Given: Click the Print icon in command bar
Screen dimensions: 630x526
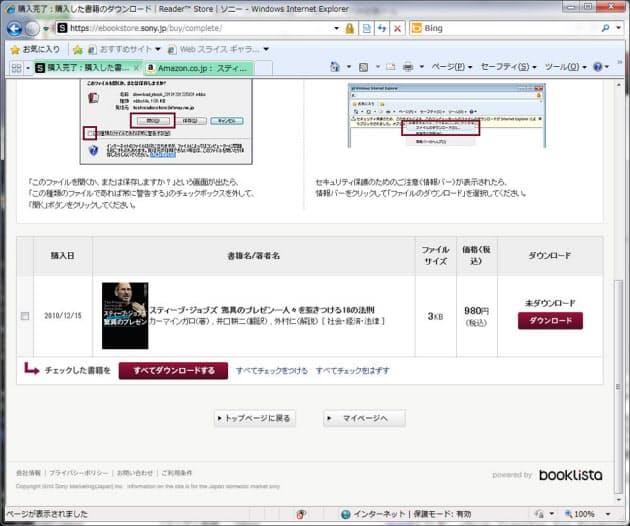Looking at the screenshot, I should [407, 68].
